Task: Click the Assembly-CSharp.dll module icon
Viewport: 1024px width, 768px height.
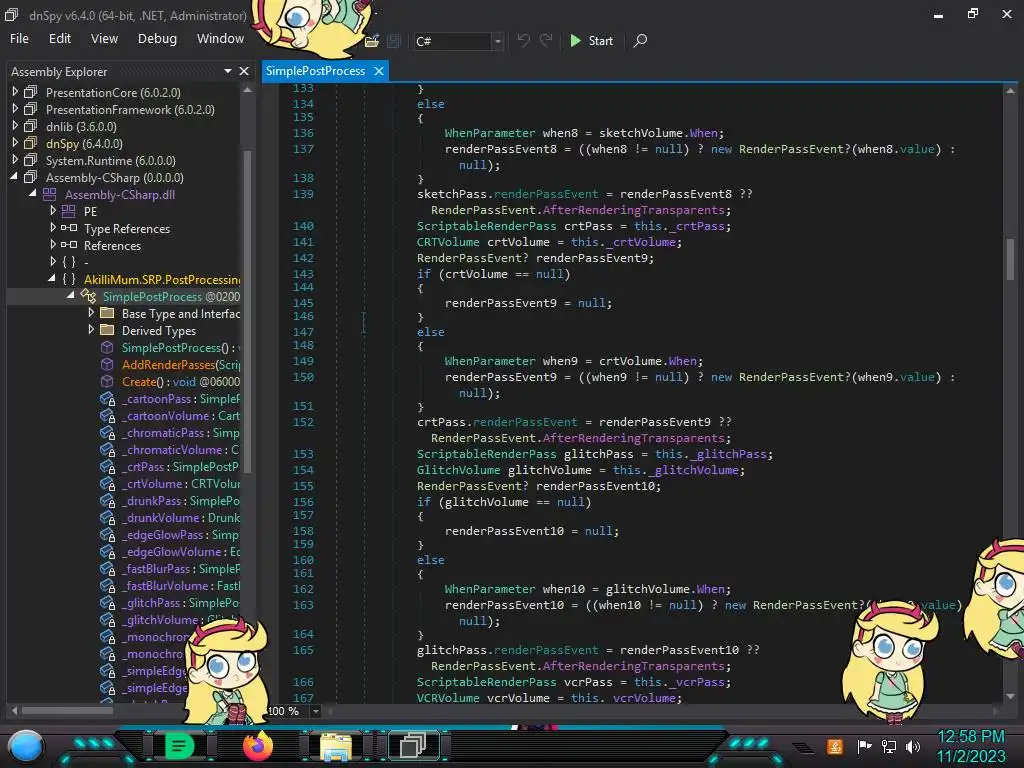Action: (50, 194)
